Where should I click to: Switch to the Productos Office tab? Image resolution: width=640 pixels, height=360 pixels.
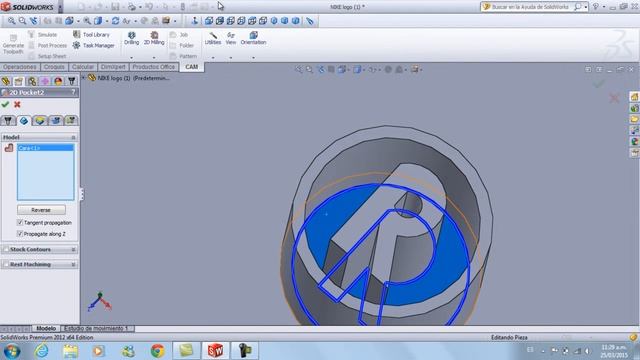point(153,67)
